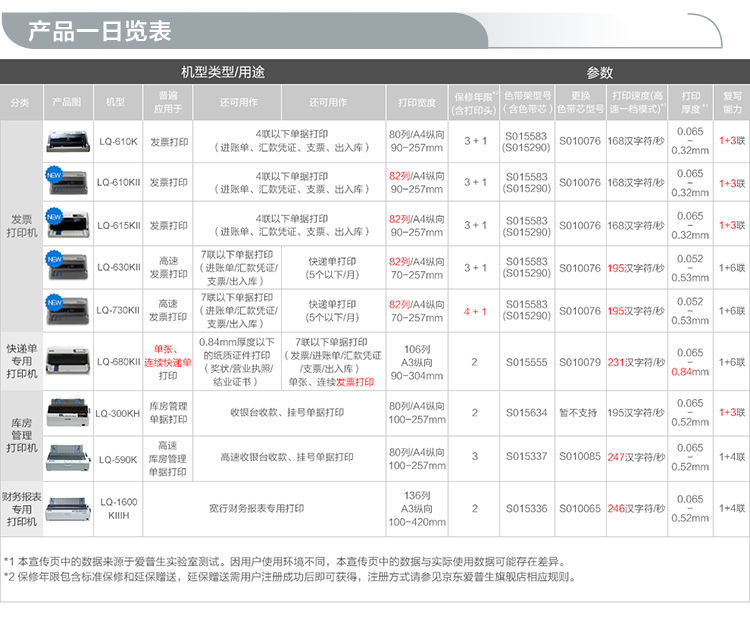
Task: Click 0.065-0.84mm thickness for LQ-680KII
Action: (x=690, y=362)
